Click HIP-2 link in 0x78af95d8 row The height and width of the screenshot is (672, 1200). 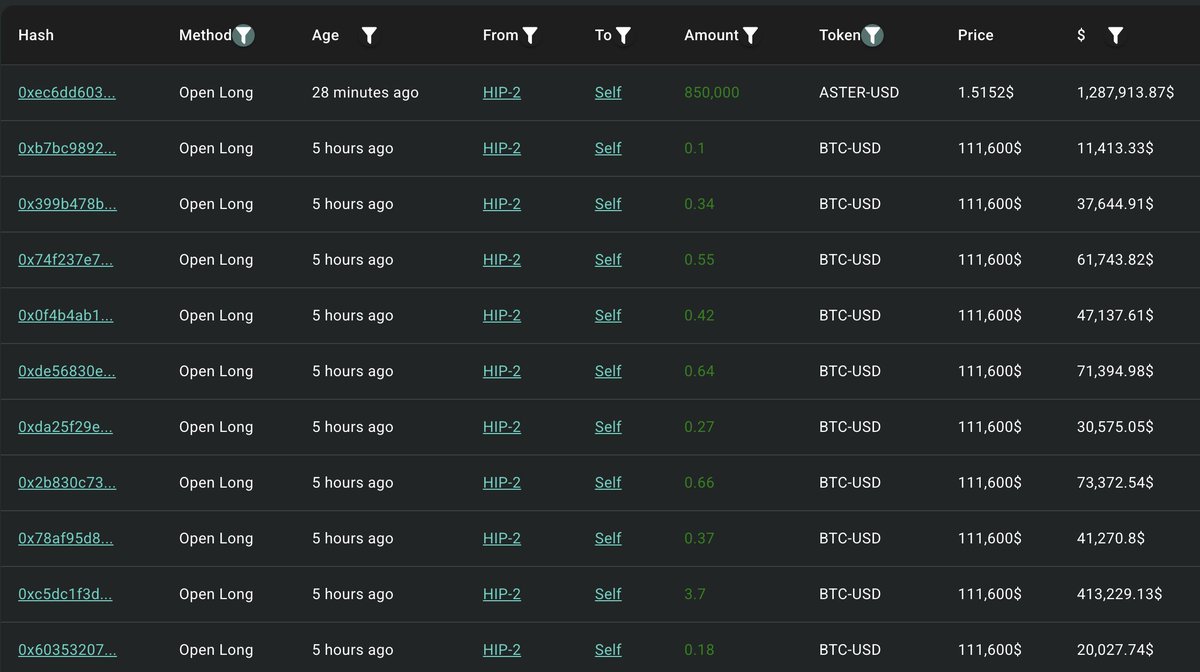coord(502,539)
